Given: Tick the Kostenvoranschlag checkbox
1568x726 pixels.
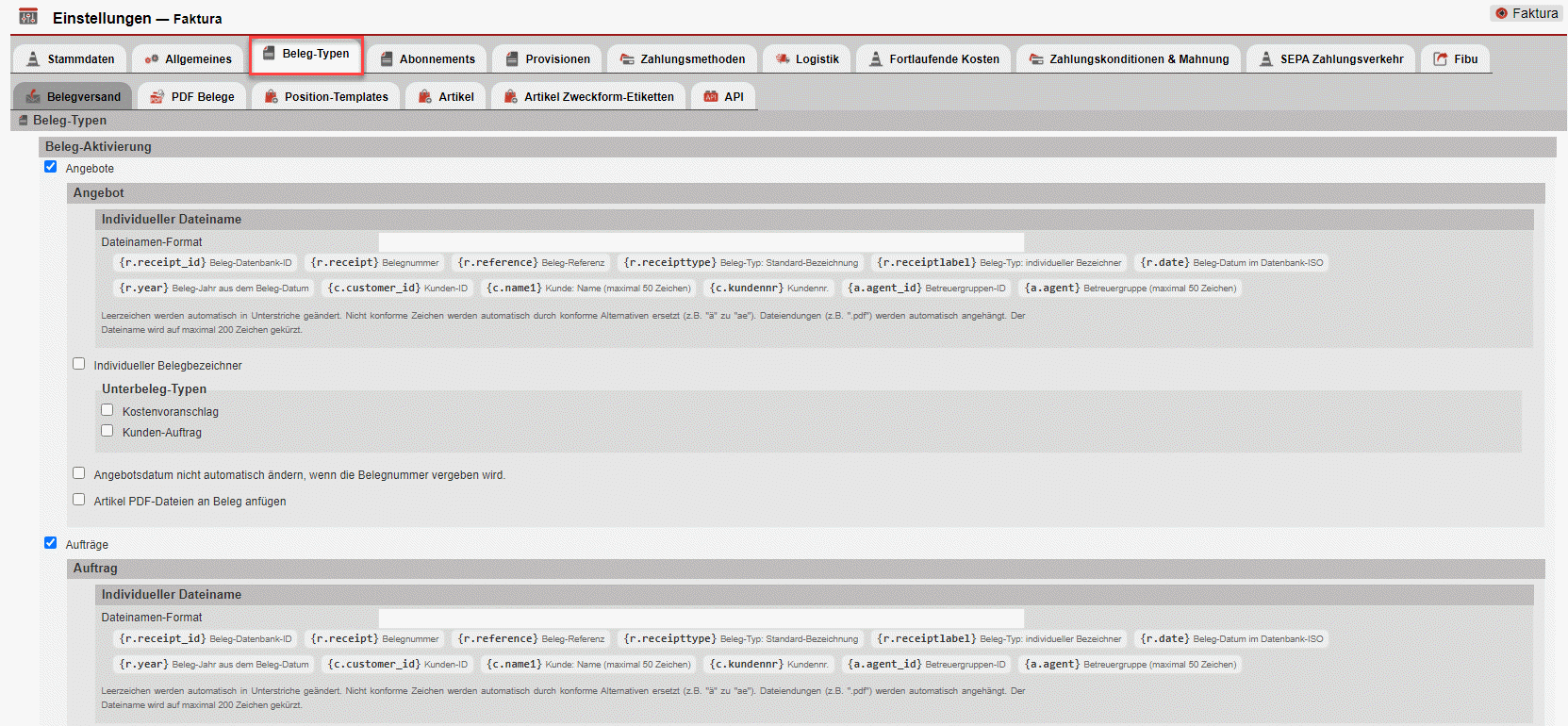Looking at the screenshot, I should pos(107,410).
